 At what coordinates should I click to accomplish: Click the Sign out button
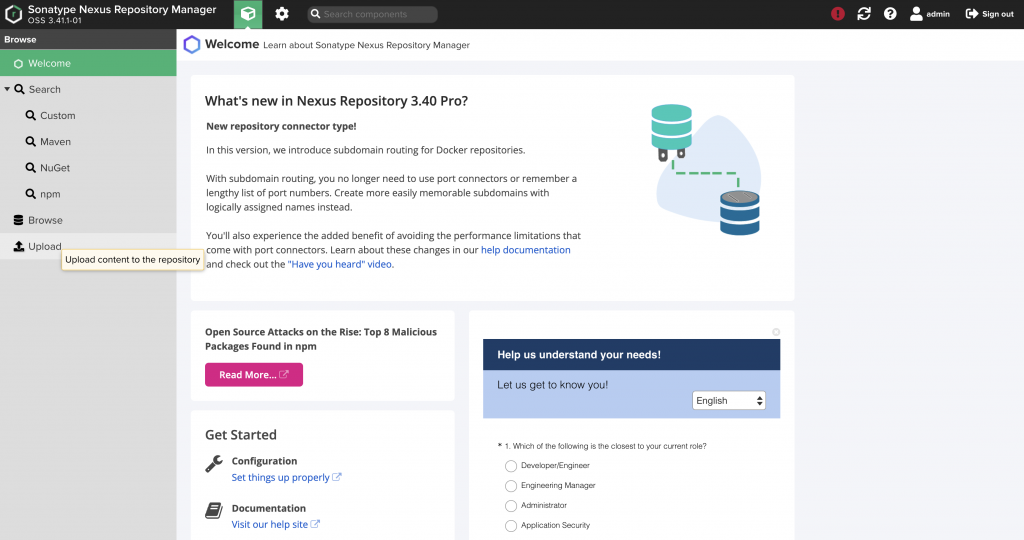tap(990, 14)
